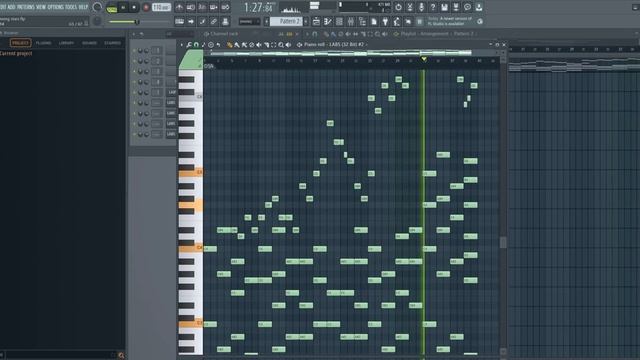Image resolution: width=640 pixels, height=360 pixels.
Task: Open the HELP menu
Action: pos(83,7)
